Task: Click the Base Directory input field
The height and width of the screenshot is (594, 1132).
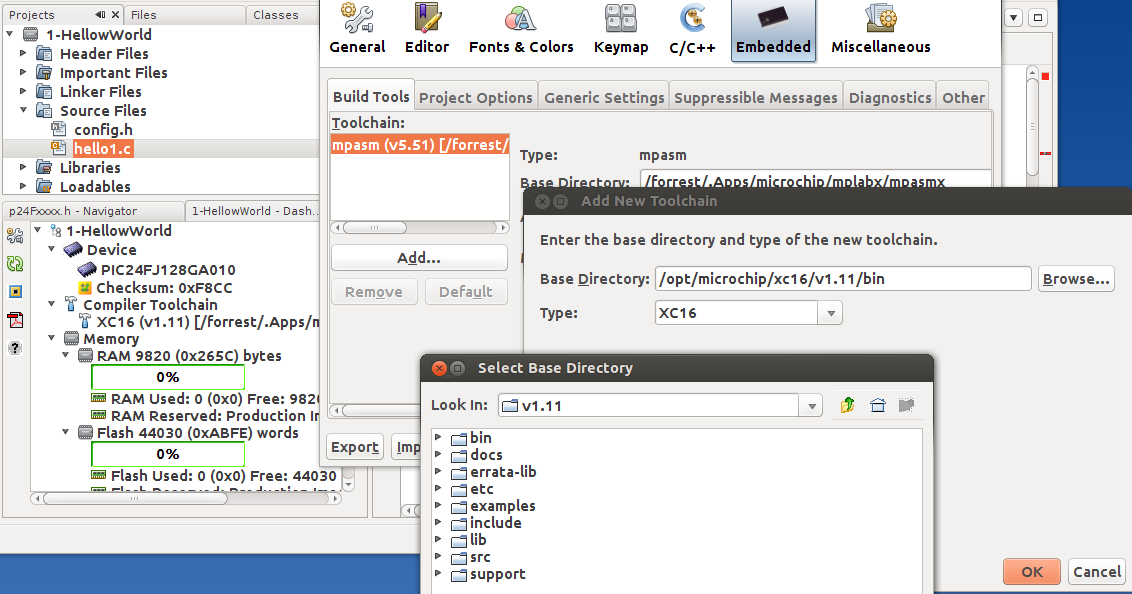Action: click(x=843, y=279)
